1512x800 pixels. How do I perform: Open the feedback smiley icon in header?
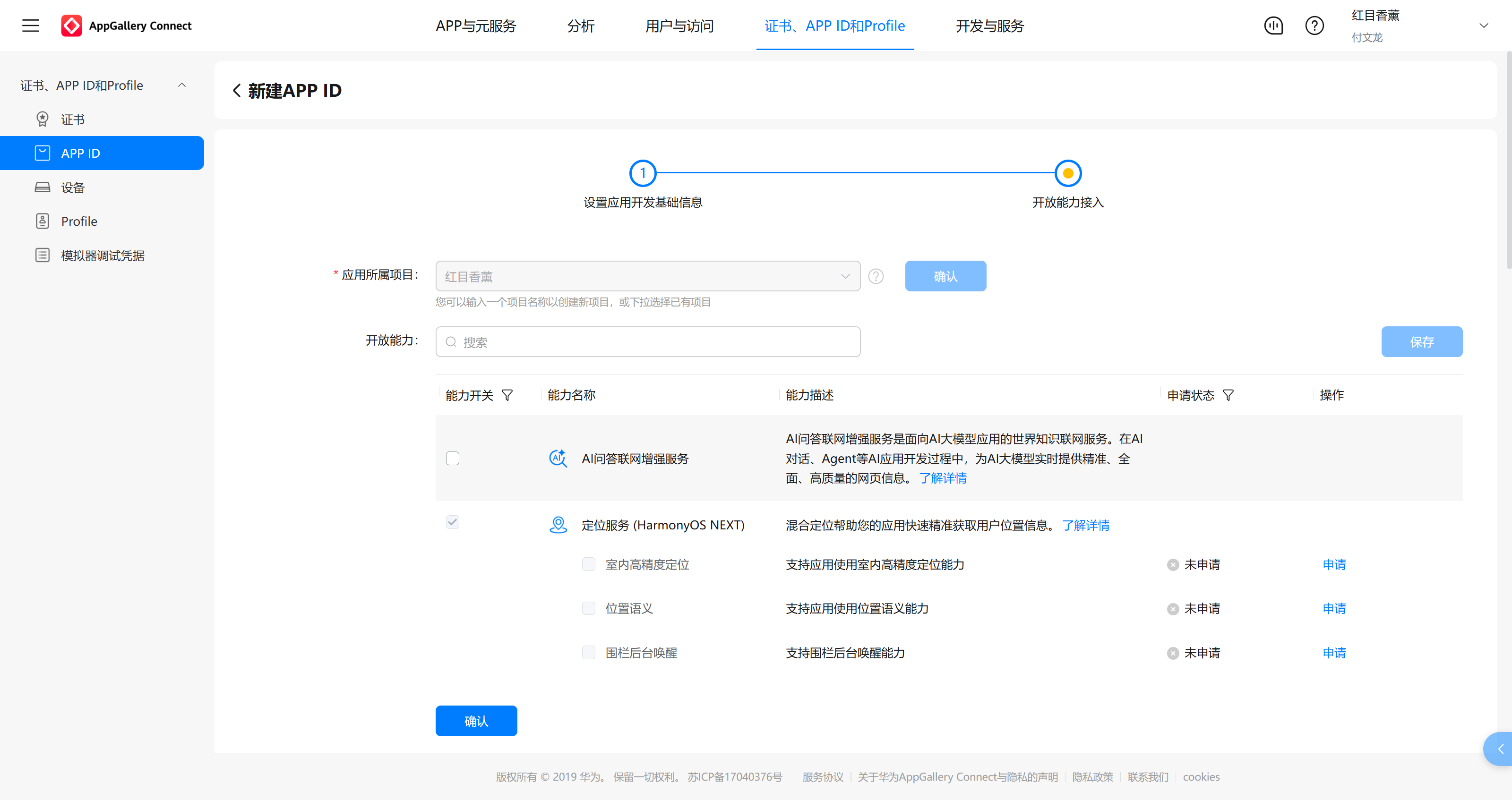point(1273,25)
